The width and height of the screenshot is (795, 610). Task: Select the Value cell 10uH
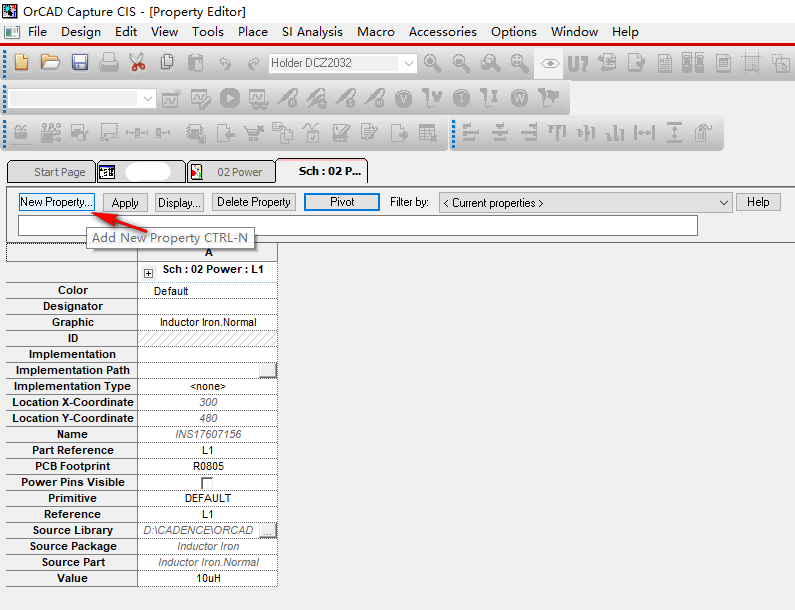tap(208, 579)
